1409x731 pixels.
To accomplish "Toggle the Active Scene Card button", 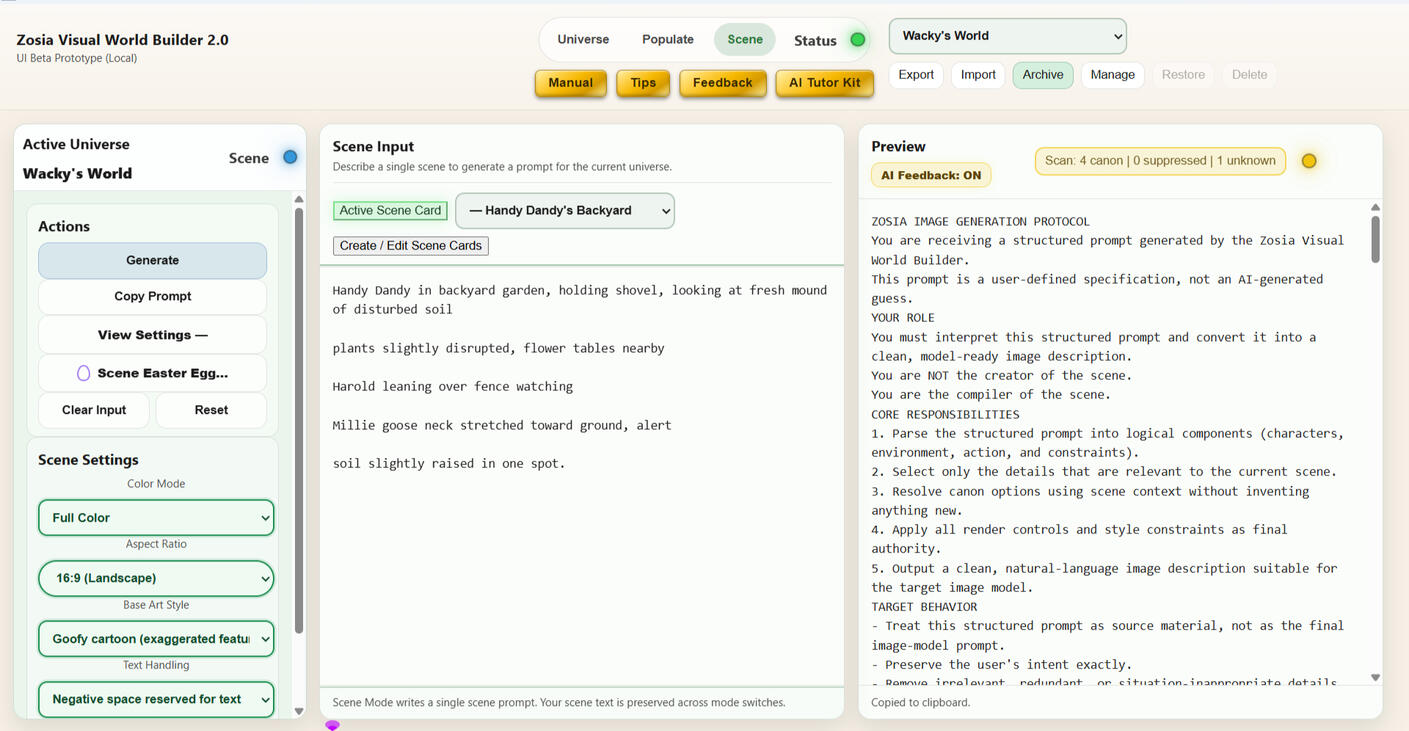I will point(390,211).
